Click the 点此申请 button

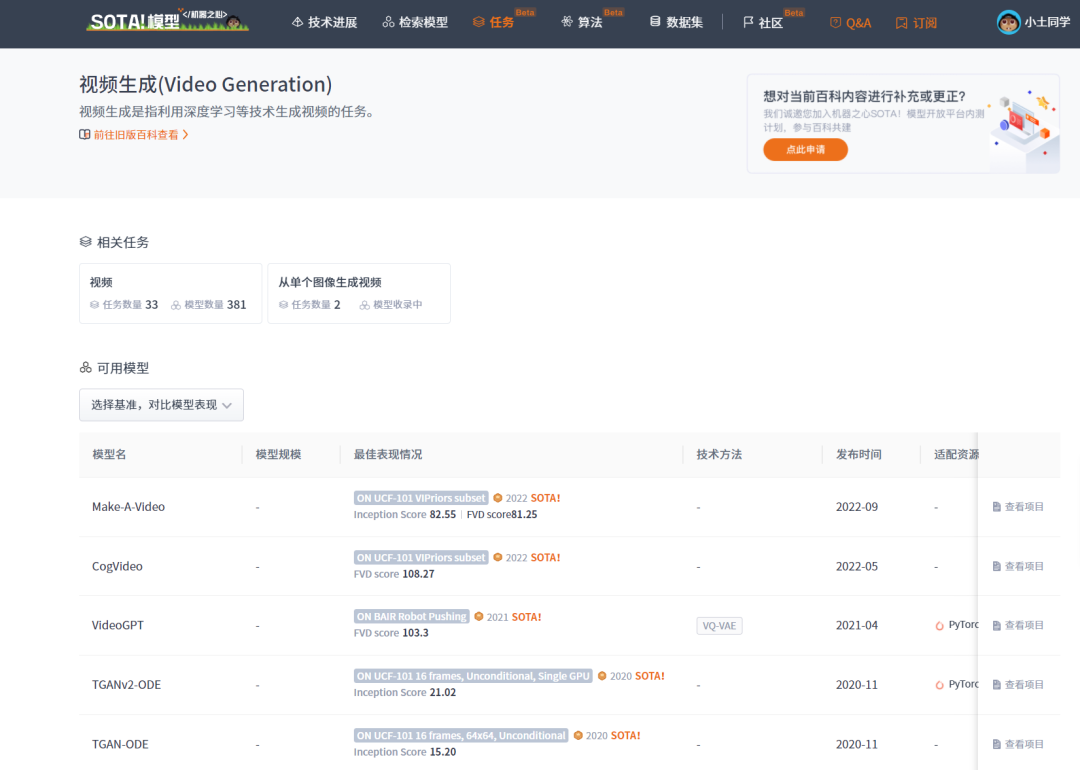[x=805, y=149]
